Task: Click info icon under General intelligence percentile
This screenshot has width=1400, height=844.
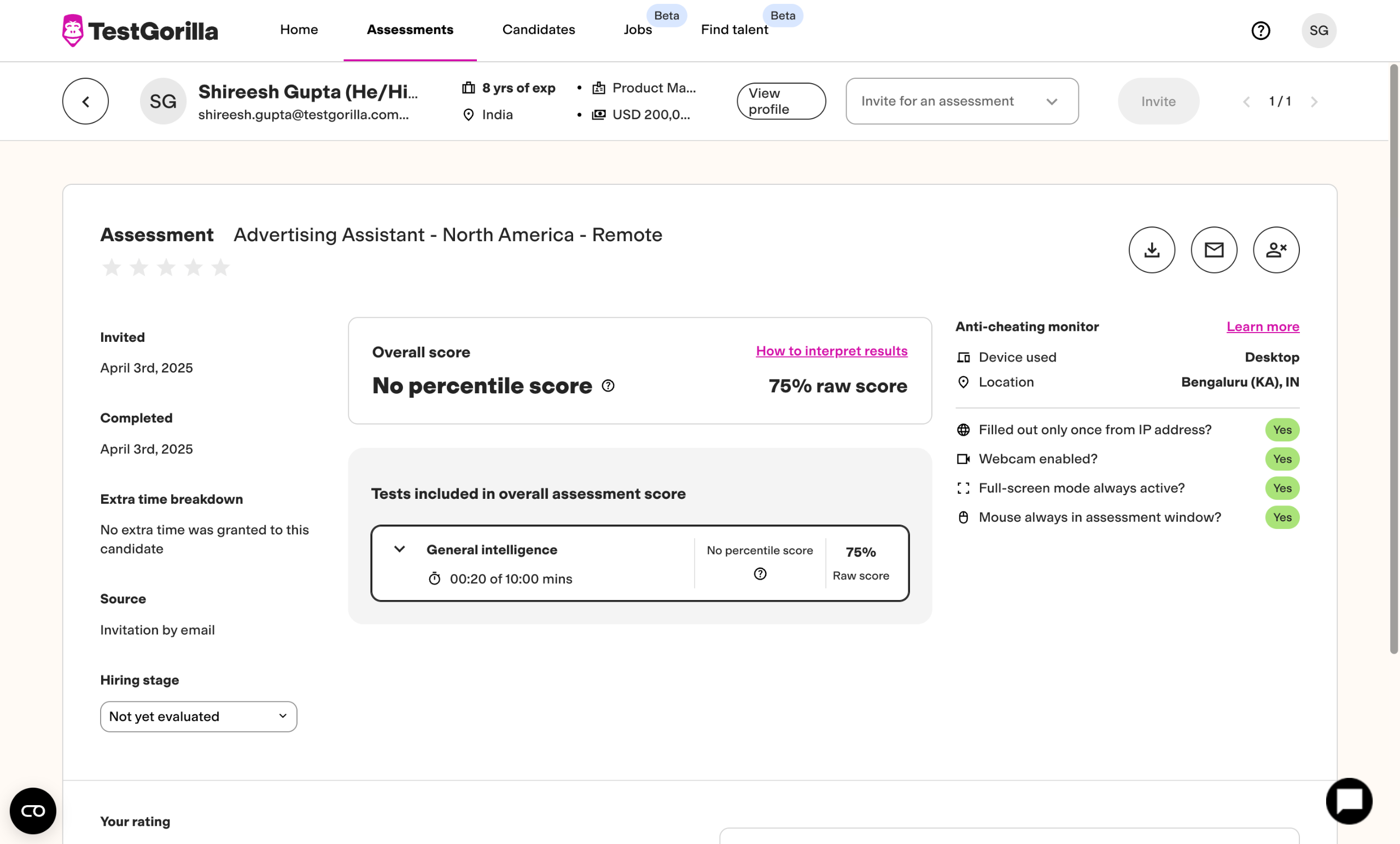Action: pyautogui.click(x=760, y=574)
